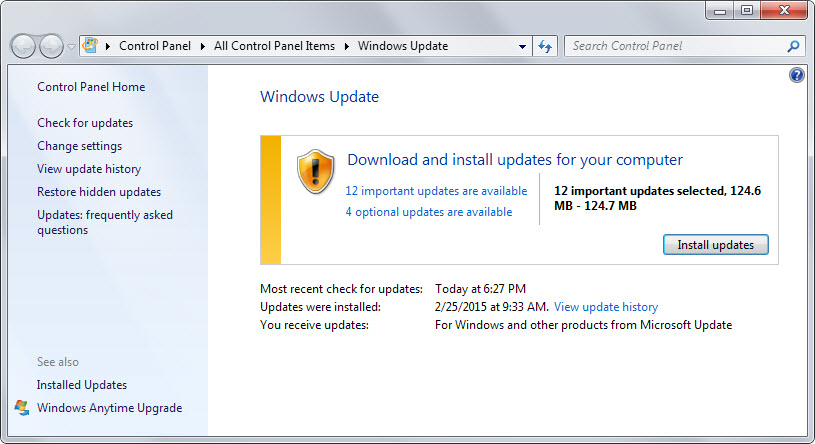The width and height of the screenshot is (815, 444).
Task: Click the Control Panel icon in address bar
Action: click(x=90, y=46)
